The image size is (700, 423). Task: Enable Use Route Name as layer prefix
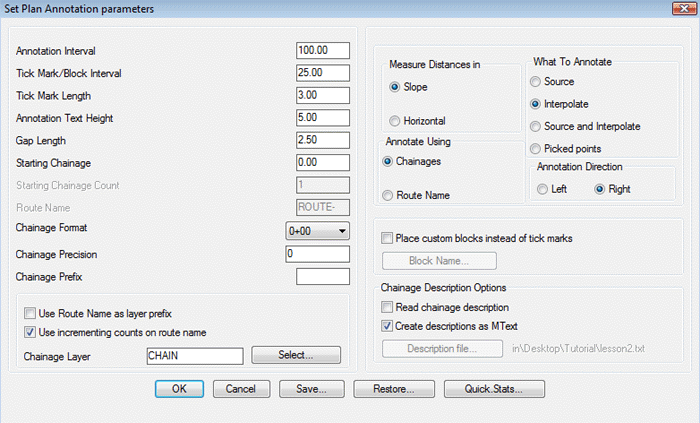tap(29, 314)
